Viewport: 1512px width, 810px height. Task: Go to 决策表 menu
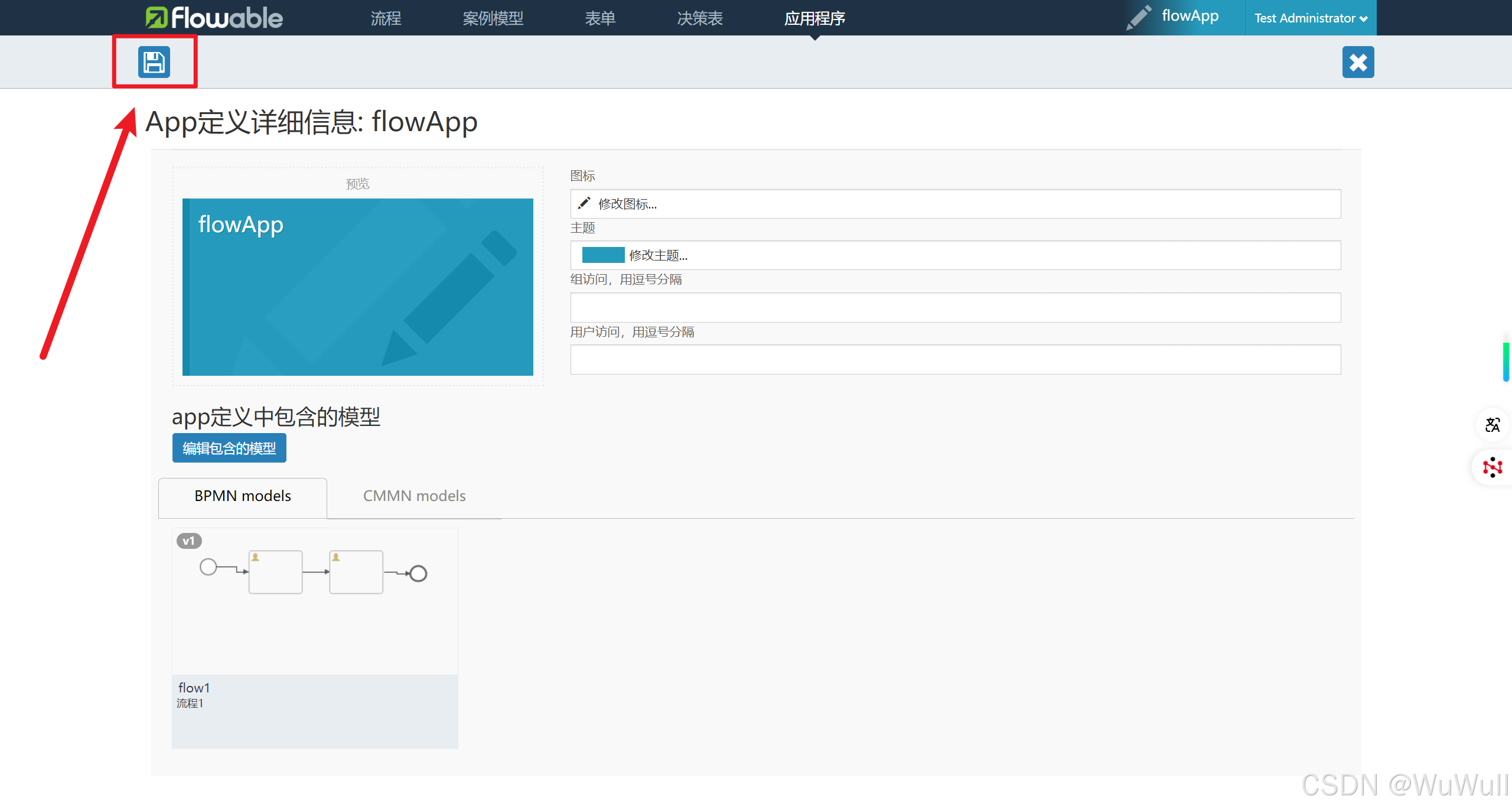[700, 18]
